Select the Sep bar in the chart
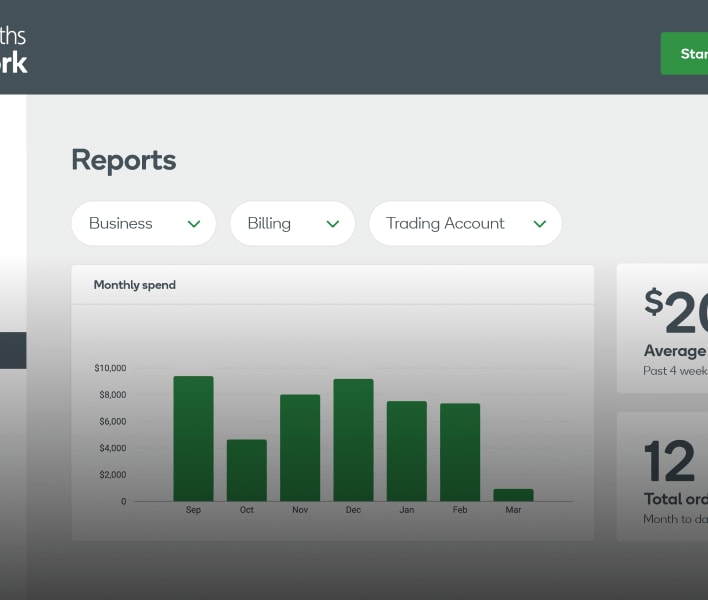This screenshot has height=600, width=708. click(193, 439)
